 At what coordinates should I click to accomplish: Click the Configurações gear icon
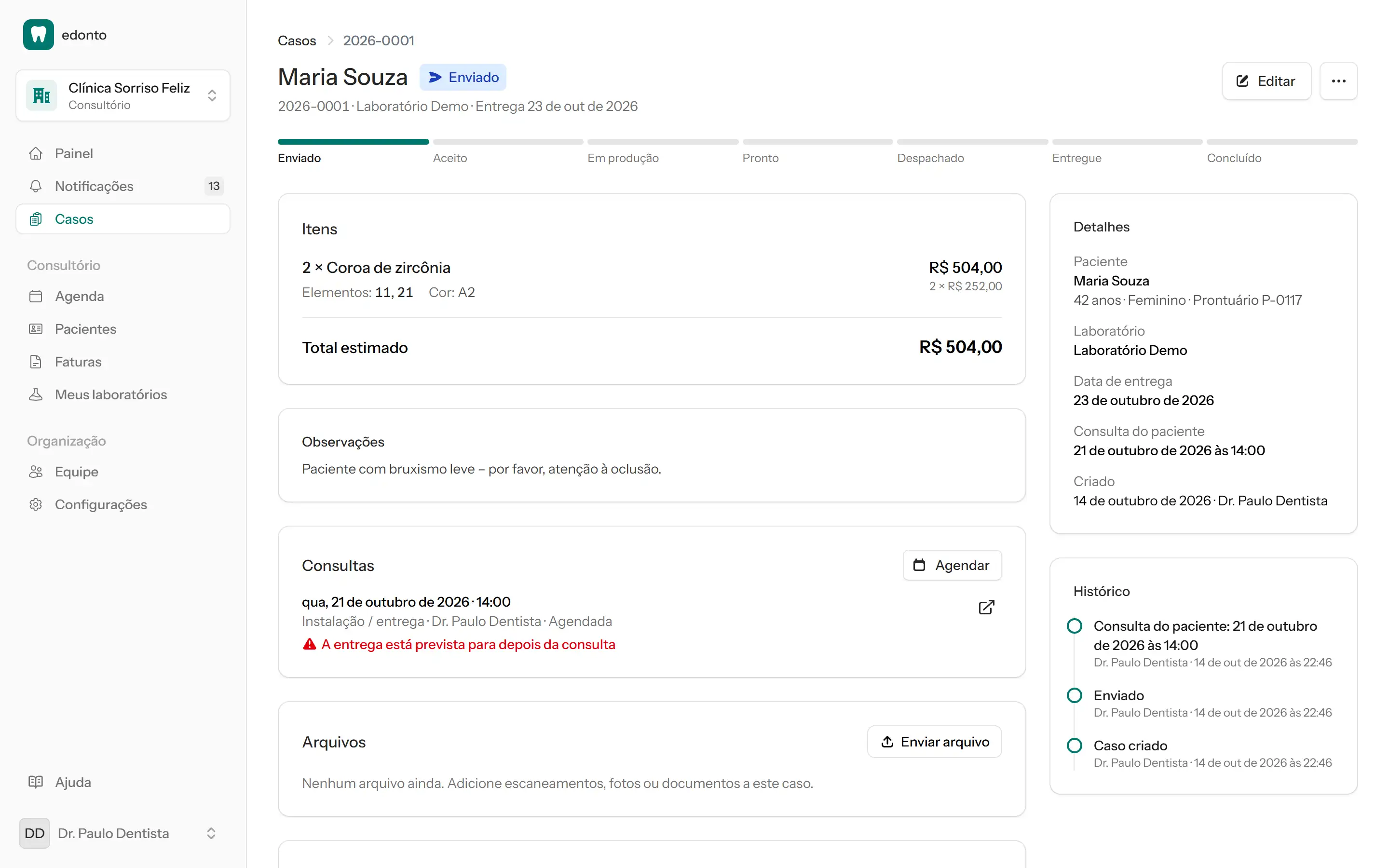tap(36, 504)
